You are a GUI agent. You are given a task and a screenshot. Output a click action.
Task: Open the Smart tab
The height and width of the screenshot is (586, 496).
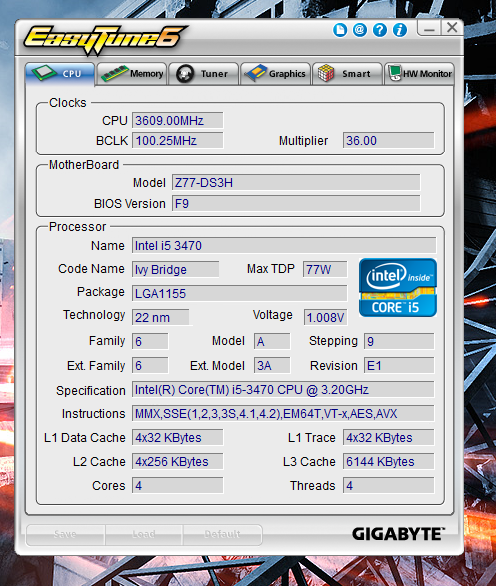click(347, 74)
